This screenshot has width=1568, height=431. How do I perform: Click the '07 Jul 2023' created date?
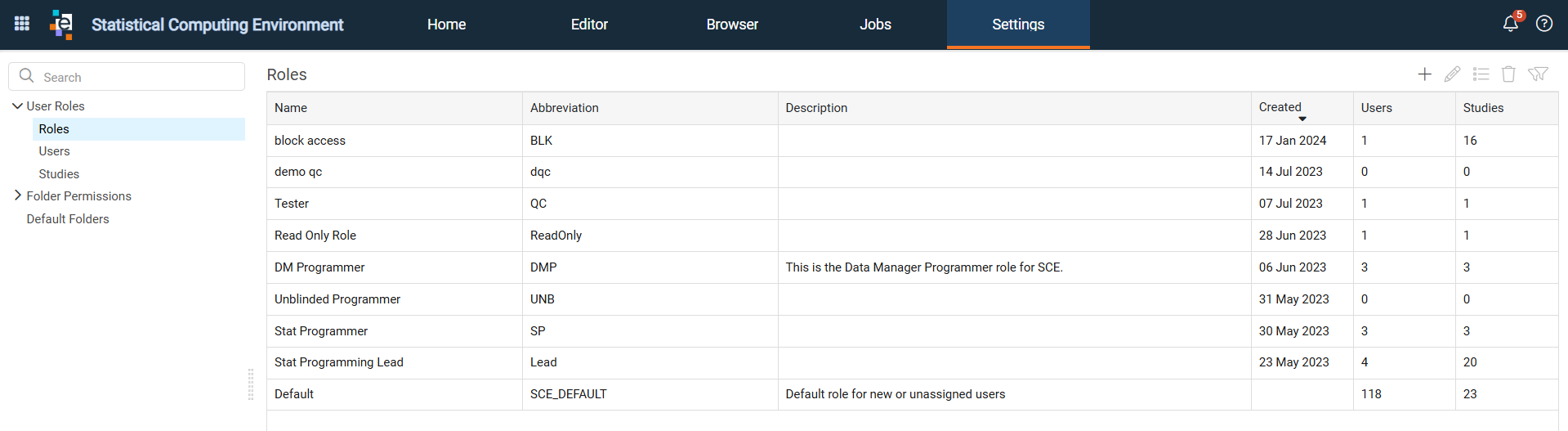click(1291, 204)
